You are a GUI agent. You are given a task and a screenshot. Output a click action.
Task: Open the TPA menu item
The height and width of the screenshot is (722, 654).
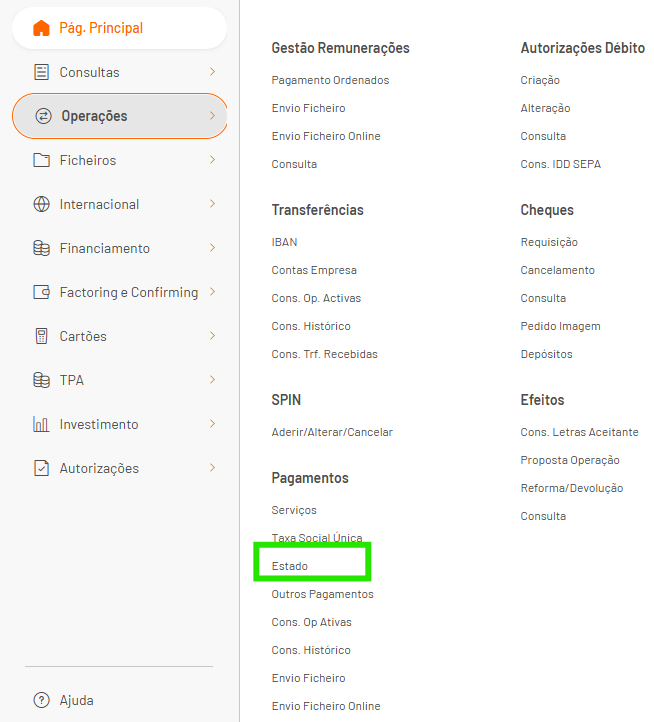point(70,380)
